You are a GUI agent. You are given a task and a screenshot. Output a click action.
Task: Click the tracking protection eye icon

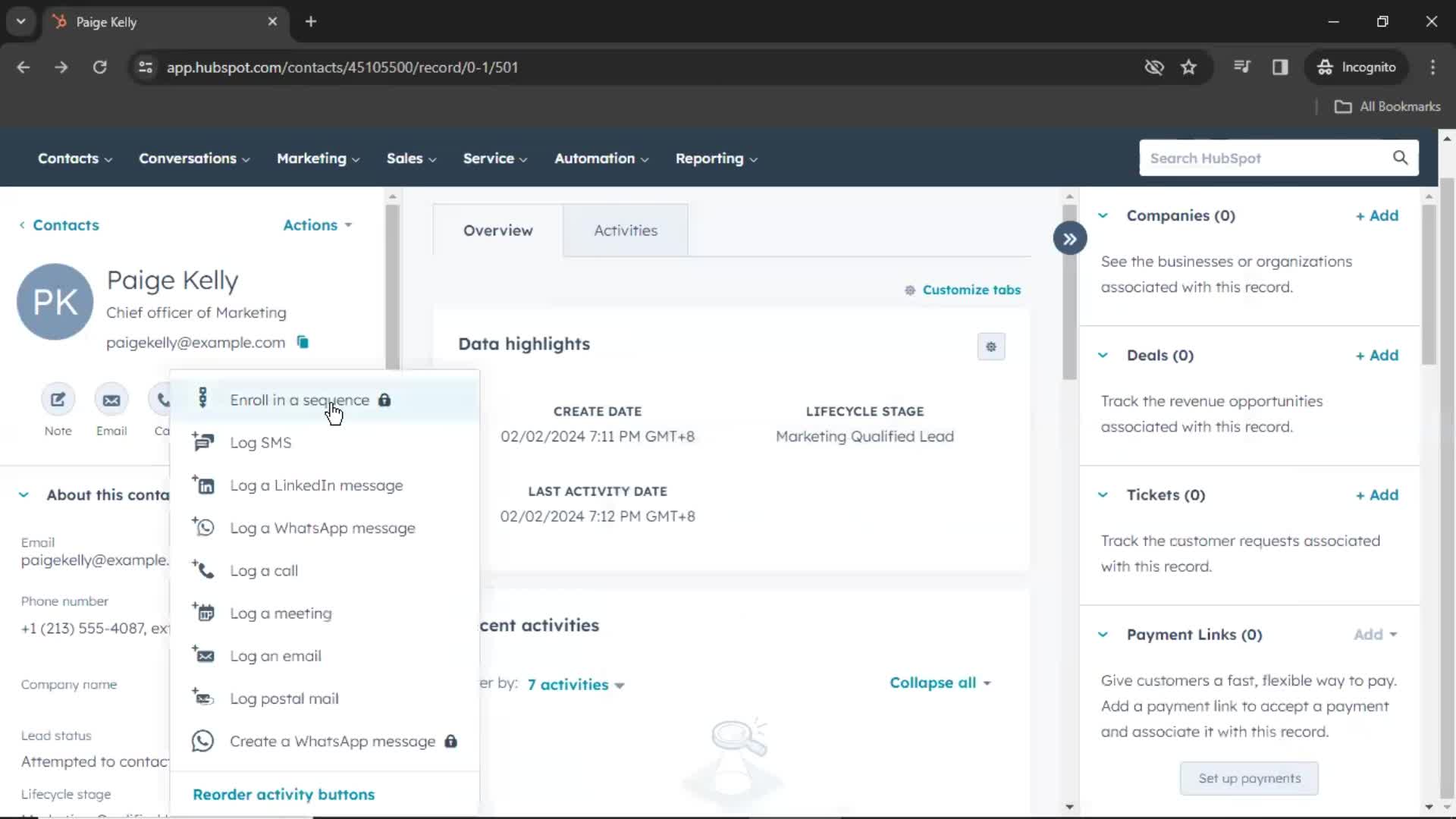[1154, 67]
